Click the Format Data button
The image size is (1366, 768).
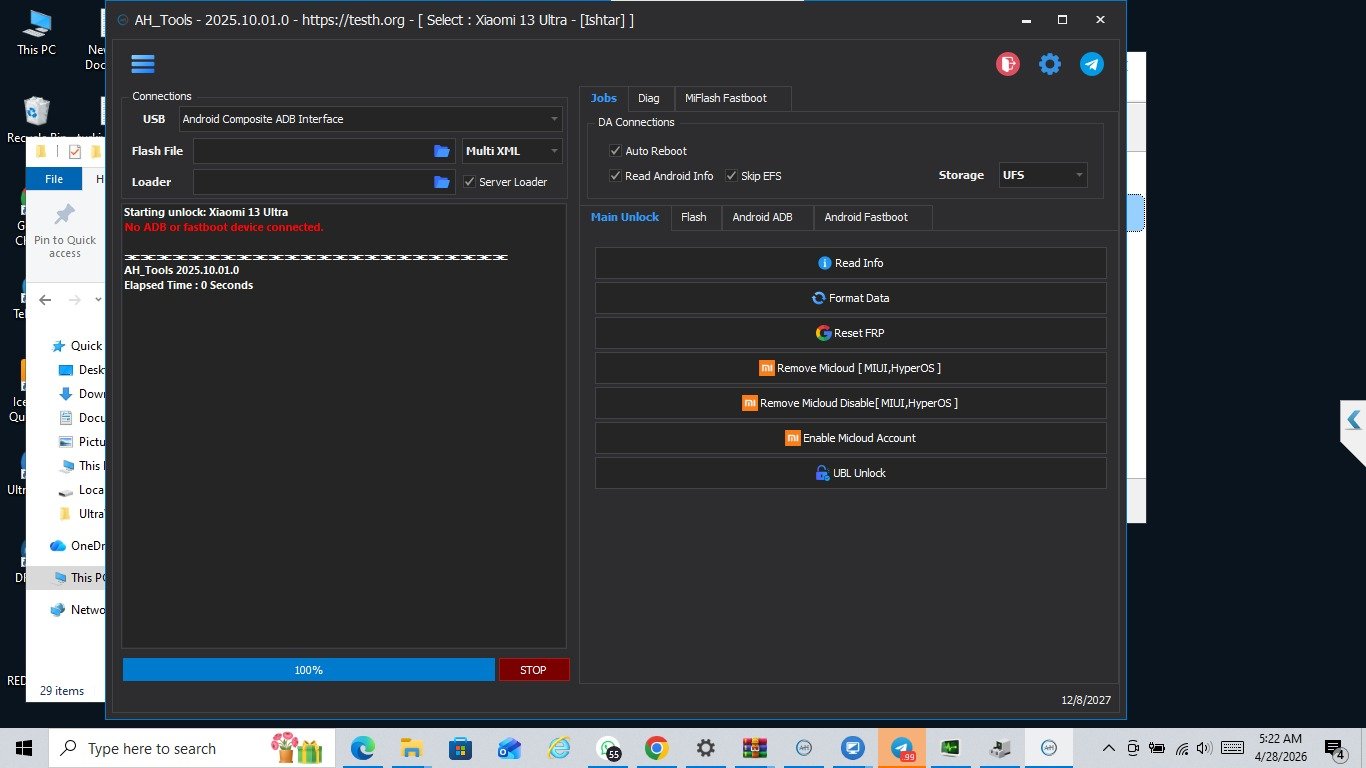[x=851, y=298]
